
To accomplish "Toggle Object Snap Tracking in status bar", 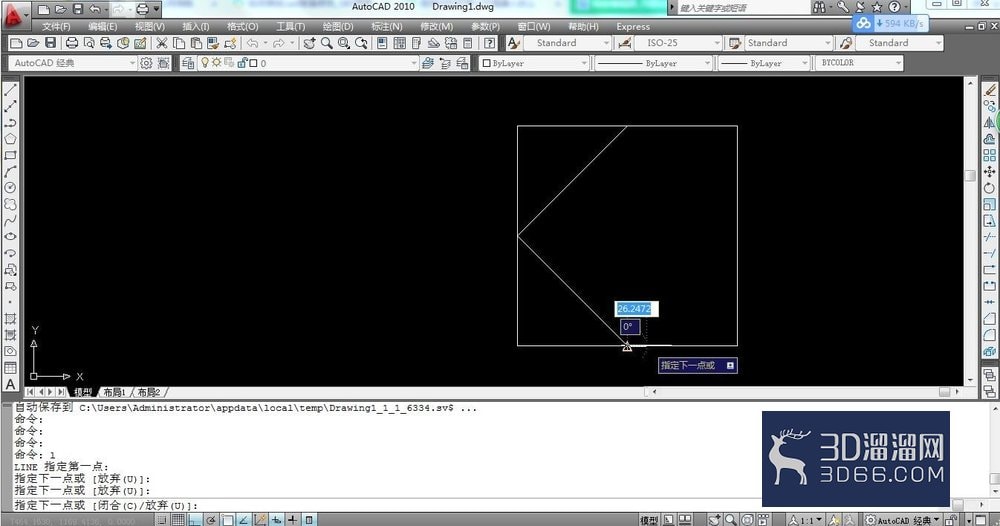I will (x=244, y=520).
